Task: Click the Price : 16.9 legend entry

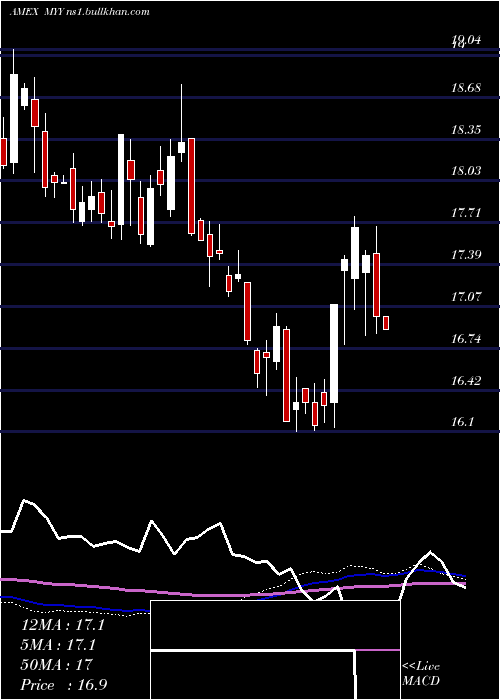Action: pos(64,685)
